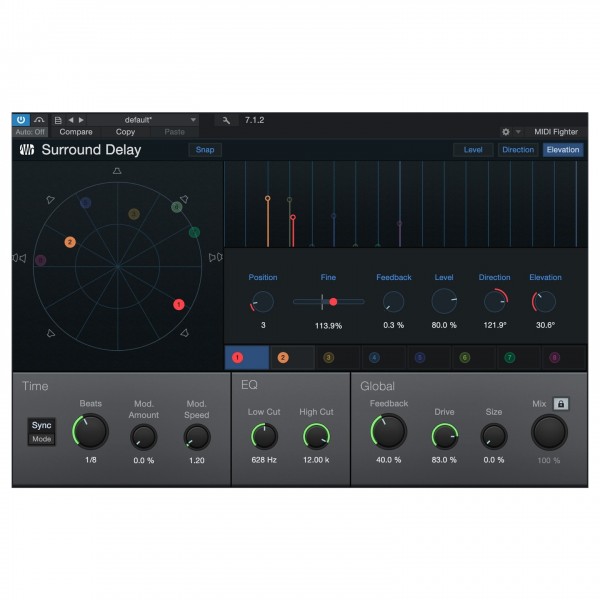Click the Low Cut knob
Screen dimensions: 600x600
tap(264, 436)
